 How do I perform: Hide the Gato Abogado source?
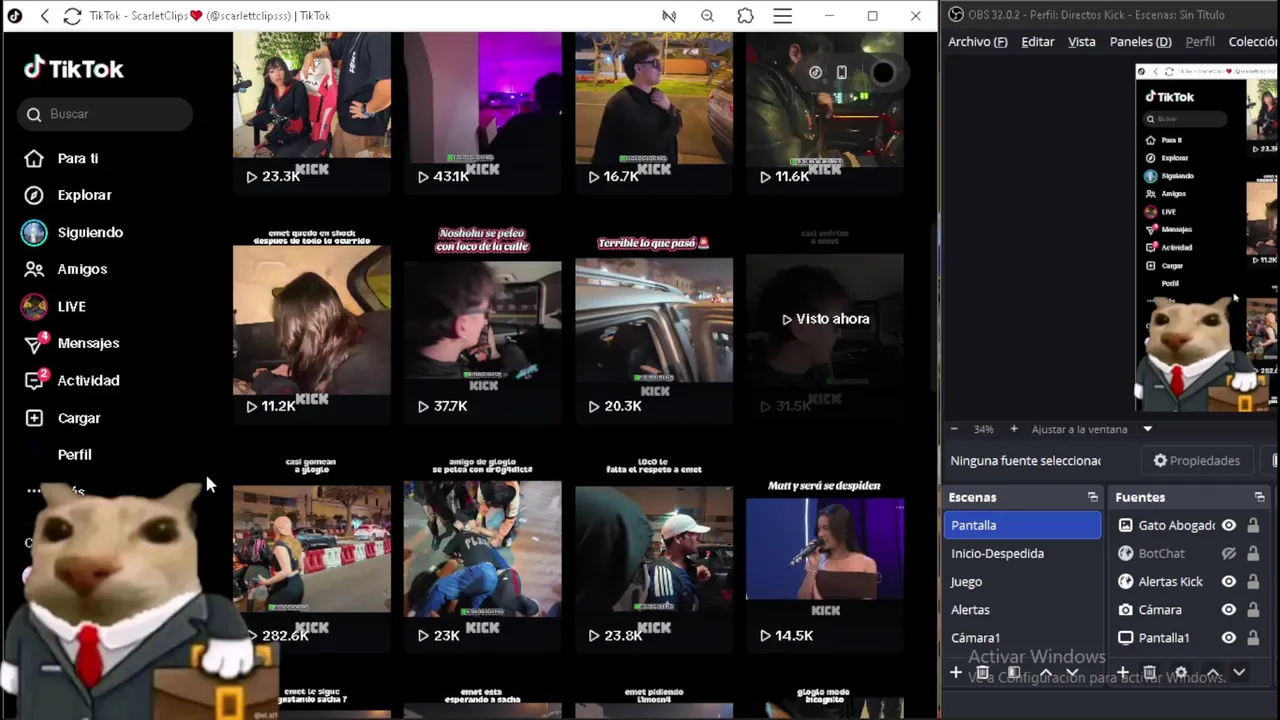(x=1228, y=525)
